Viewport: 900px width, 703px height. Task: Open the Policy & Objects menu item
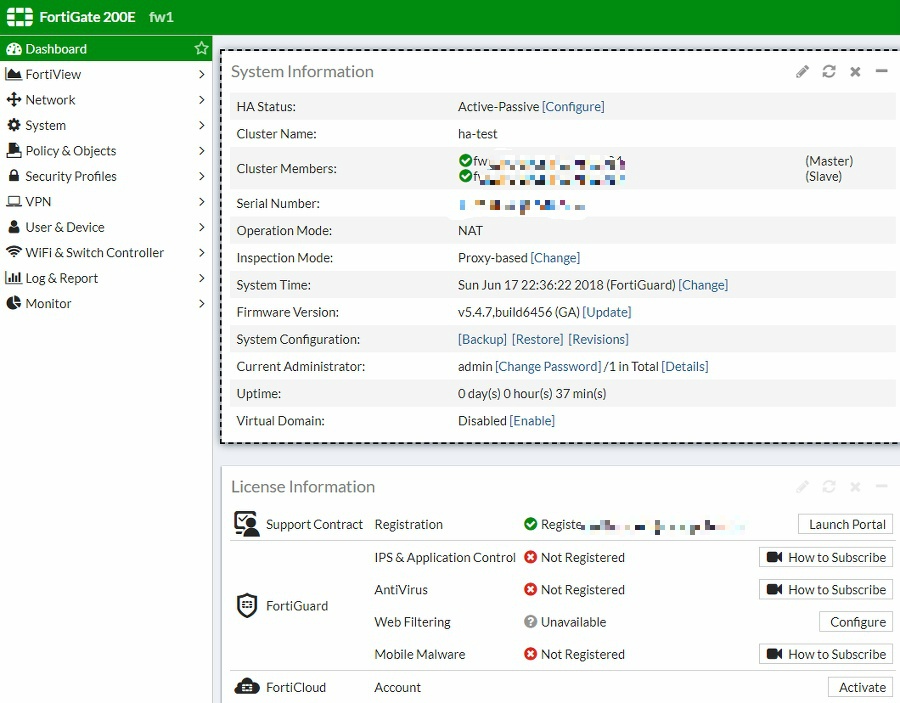point(106,150)
